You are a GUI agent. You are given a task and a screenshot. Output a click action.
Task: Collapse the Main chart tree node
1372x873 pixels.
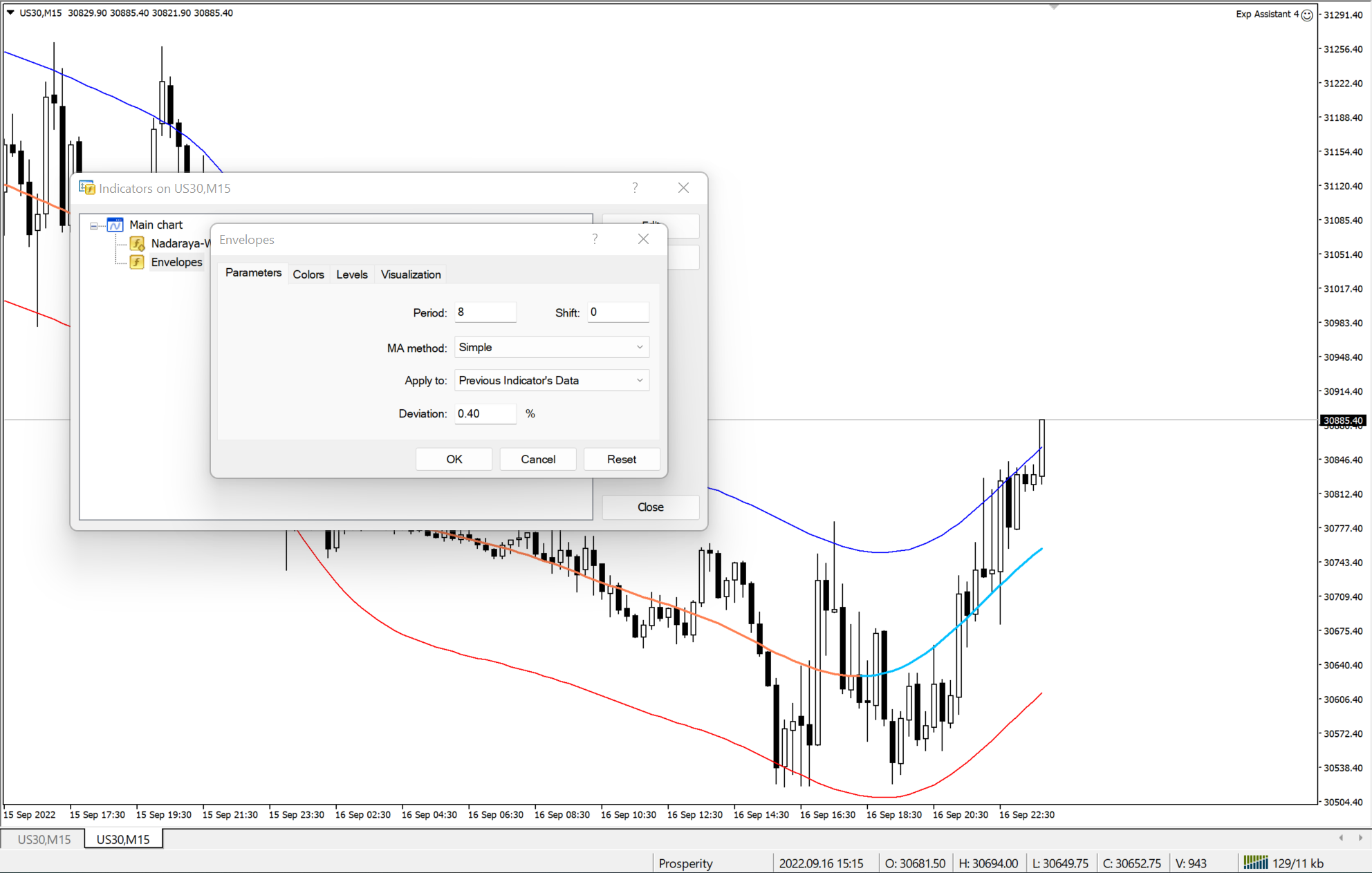pyautogui.click(x=93, y=225)
